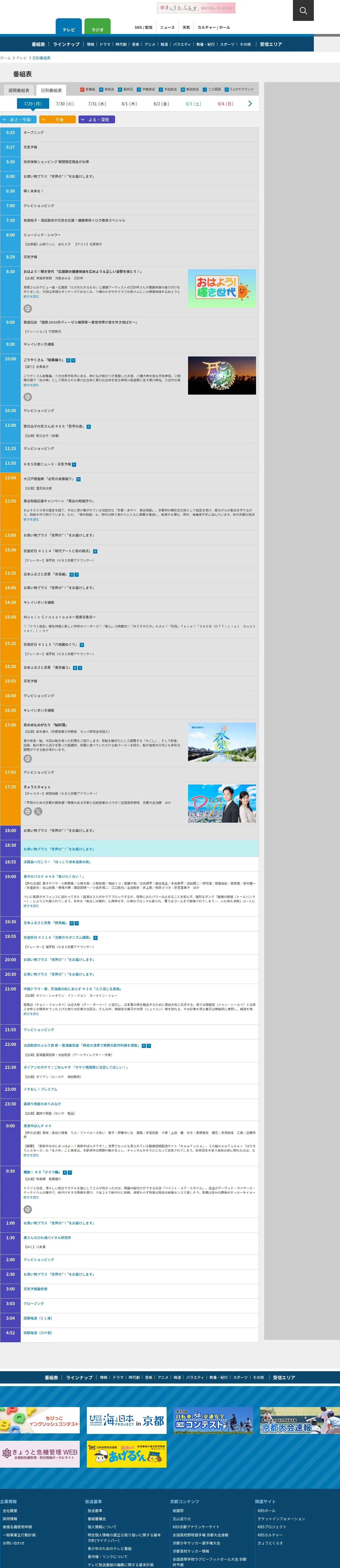This screenshot has width=340, height=1568.
Task: Open KBSホール in the footer
Action: 266,1511
